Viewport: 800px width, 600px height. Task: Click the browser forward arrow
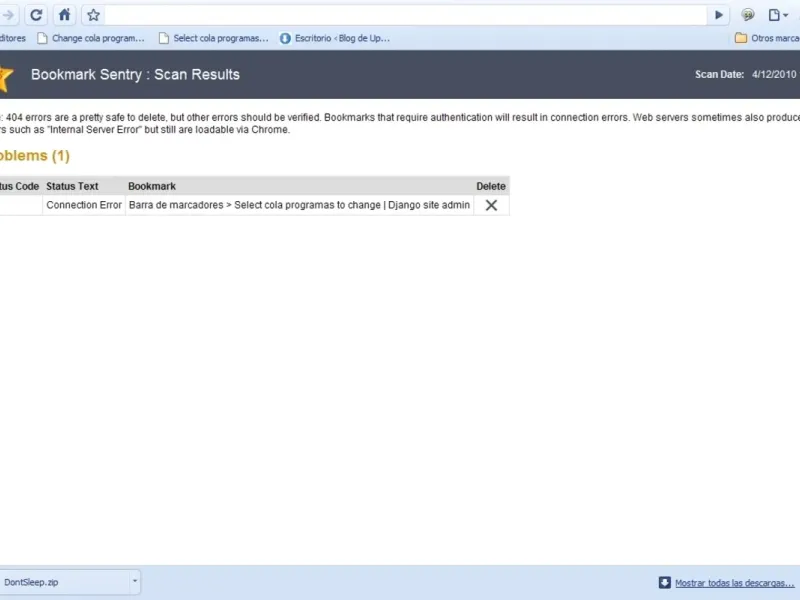[x=8, y=15]
